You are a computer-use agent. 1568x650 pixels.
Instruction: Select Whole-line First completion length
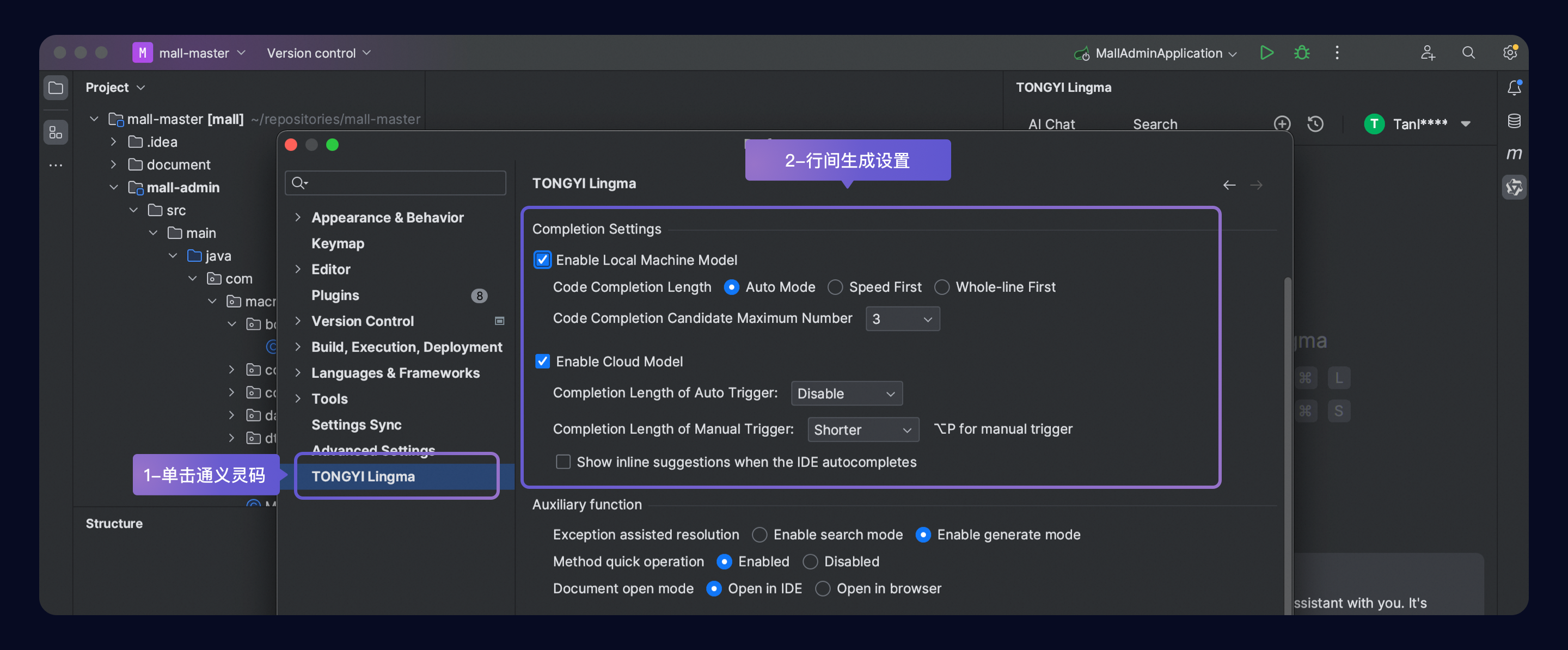pos(942,287)
